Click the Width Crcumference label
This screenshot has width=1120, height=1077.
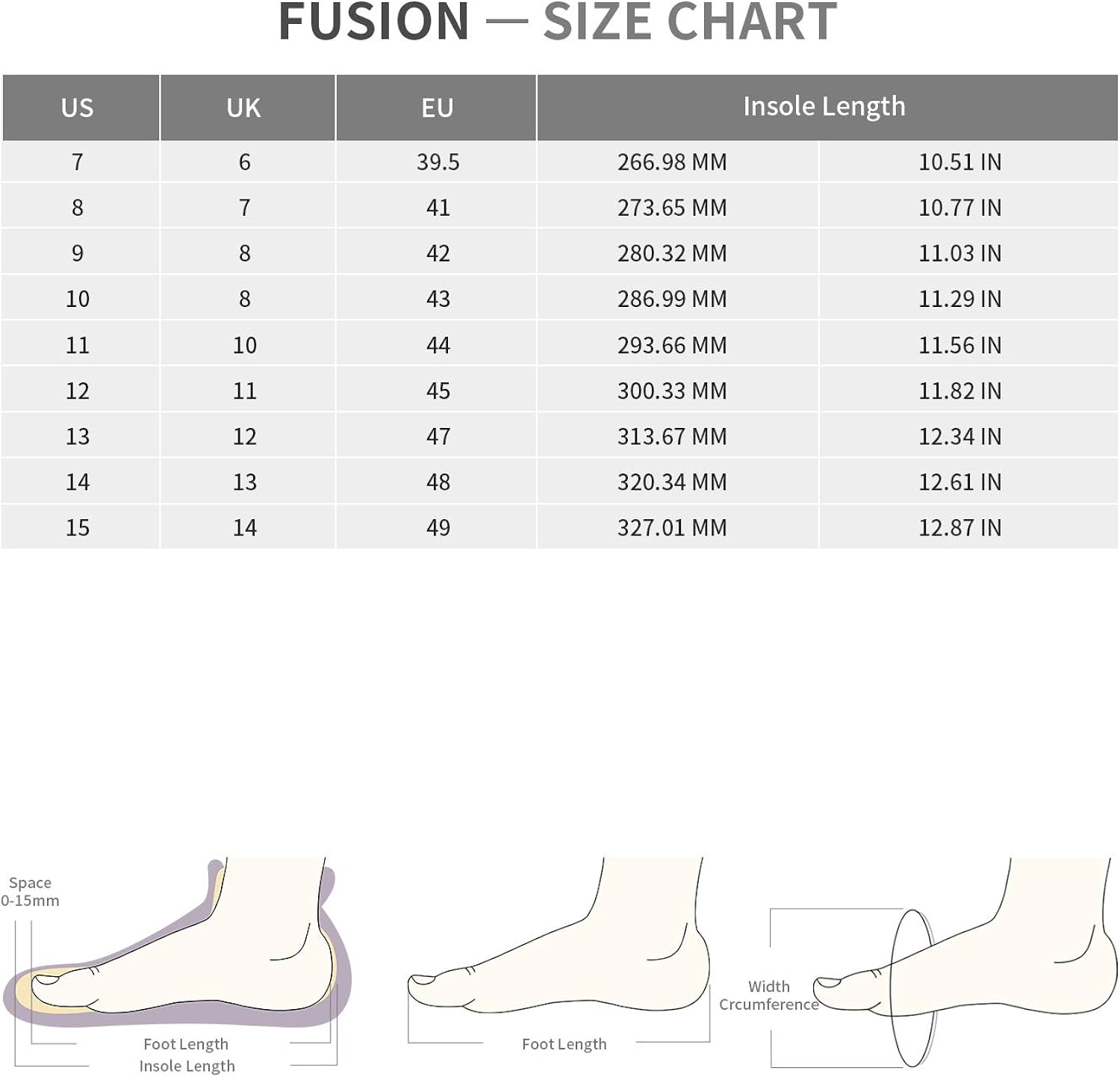click(x=769, y=996)
